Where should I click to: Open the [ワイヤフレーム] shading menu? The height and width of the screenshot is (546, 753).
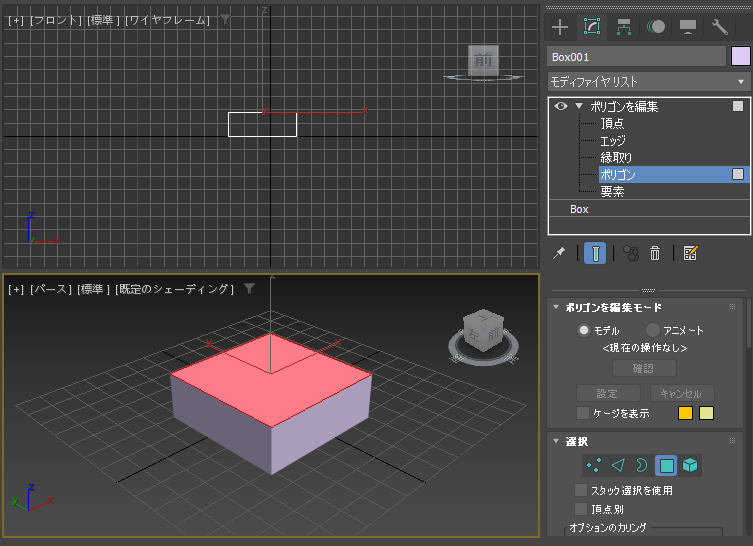click(167, 20)
